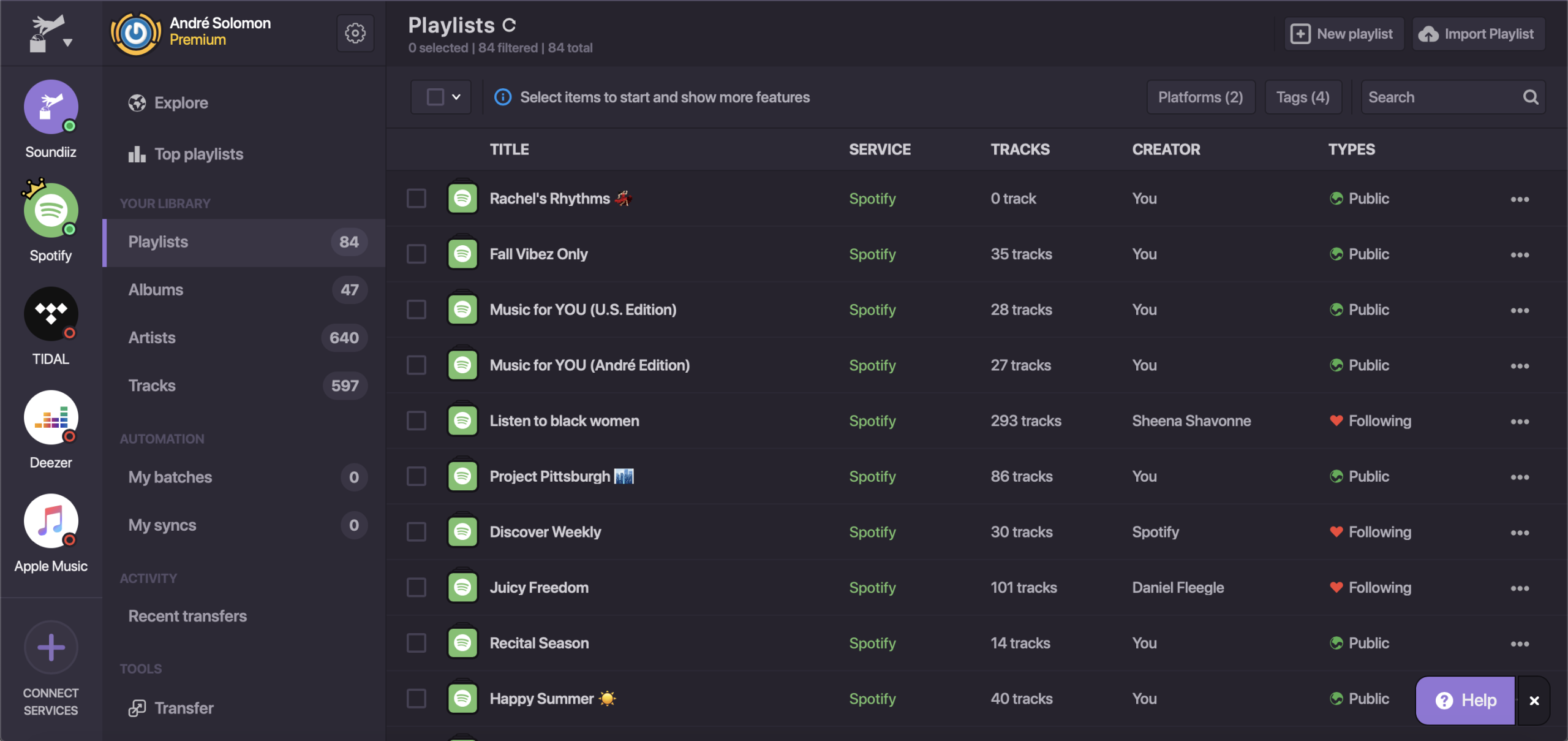The image size is (1568, 741).
Task: Open Recent transfers link
Action: point(187,615)
